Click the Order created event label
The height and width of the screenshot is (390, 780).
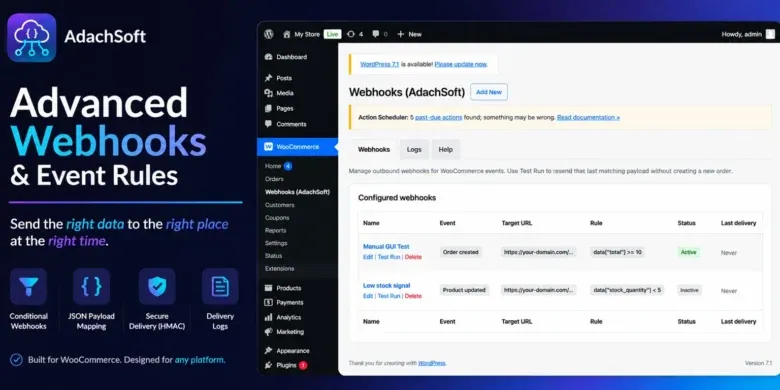[461, 252]
